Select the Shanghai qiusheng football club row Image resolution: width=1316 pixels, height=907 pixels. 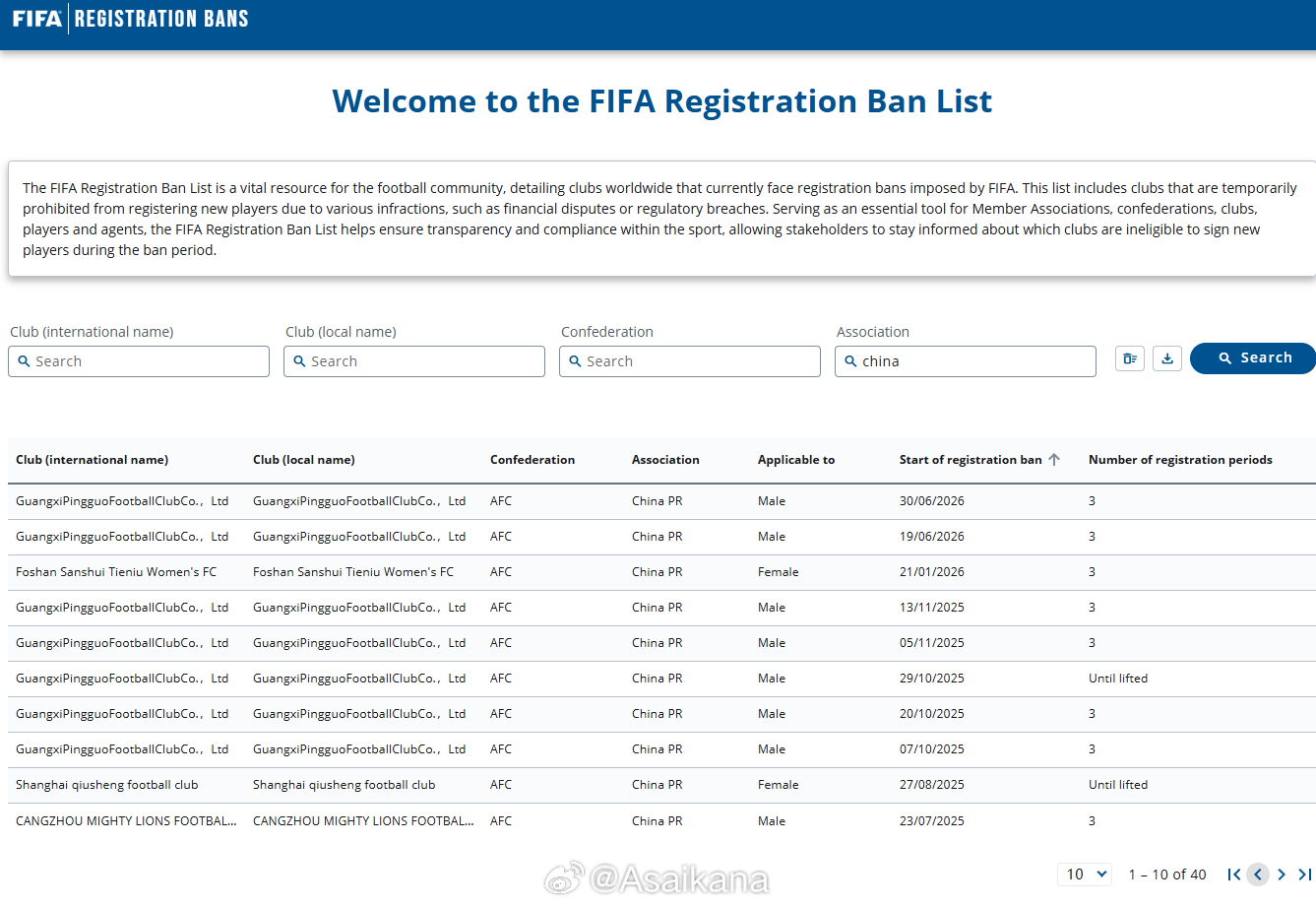(661, 785)
